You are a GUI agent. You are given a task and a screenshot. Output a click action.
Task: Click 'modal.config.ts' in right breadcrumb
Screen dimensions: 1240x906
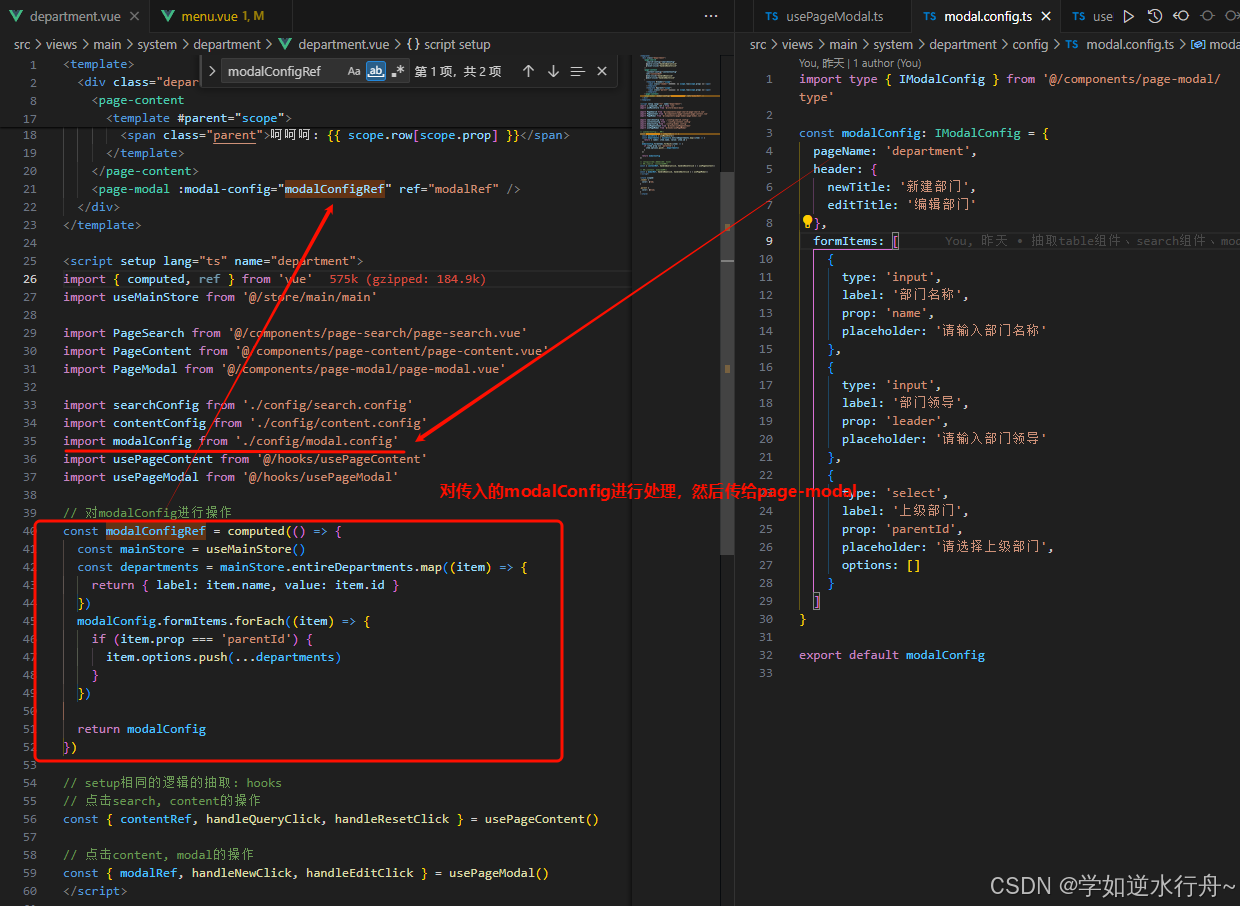tap(1130, 44)
